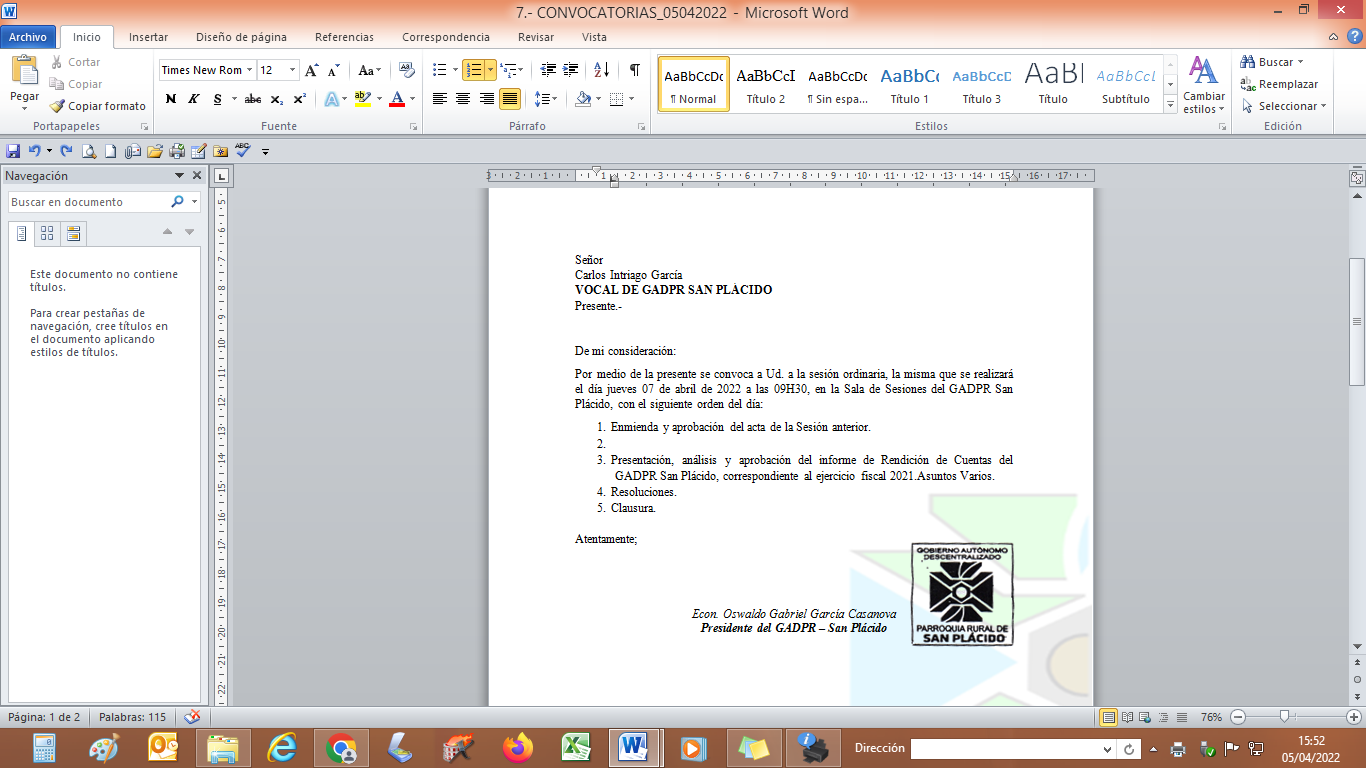Click the zoom slider in status bar
This screenshot has width=1366, height=768.
point(1285,717)
